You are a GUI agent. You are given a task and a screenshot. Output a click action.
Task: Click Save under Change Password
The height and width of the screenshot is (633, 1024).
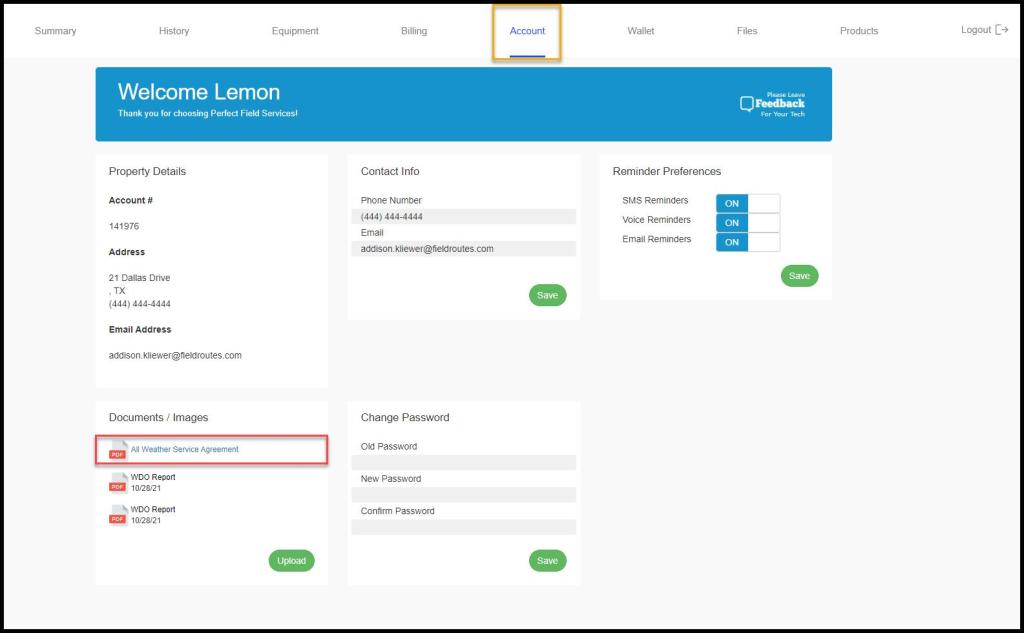coord(547,561)
